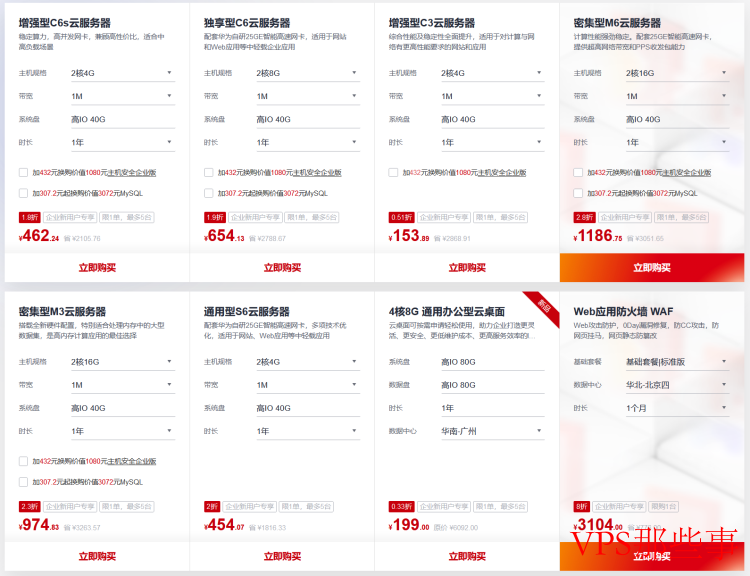750x576 pixels.
Task: Expand 带宽 dropdown for 密集型M3 server
Action: coord(123,385)
